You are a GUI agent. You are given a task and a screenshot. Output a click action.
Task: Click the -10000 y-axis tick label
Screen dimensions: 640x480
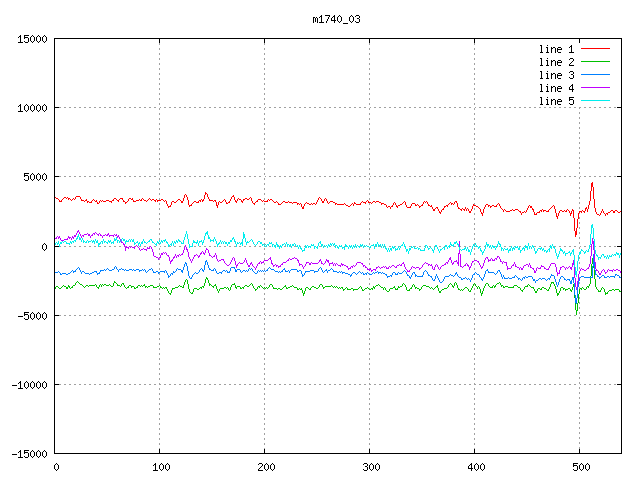[28, 385]
